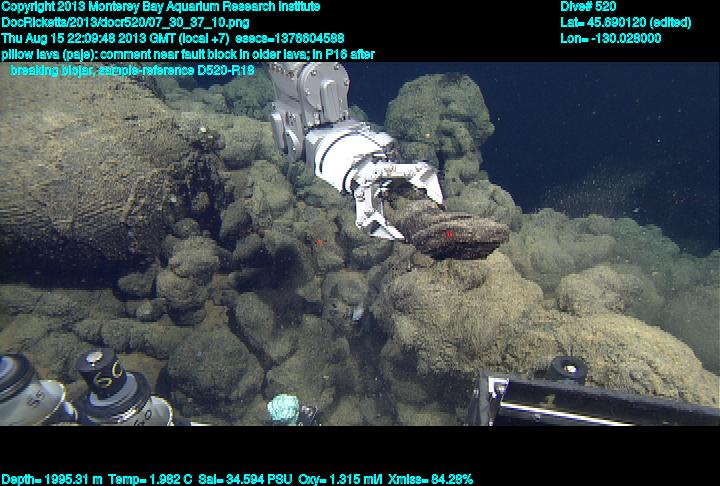Click the Lon= -130.028000 value
The height and width of the screenshot is (486, 720).
610,38
